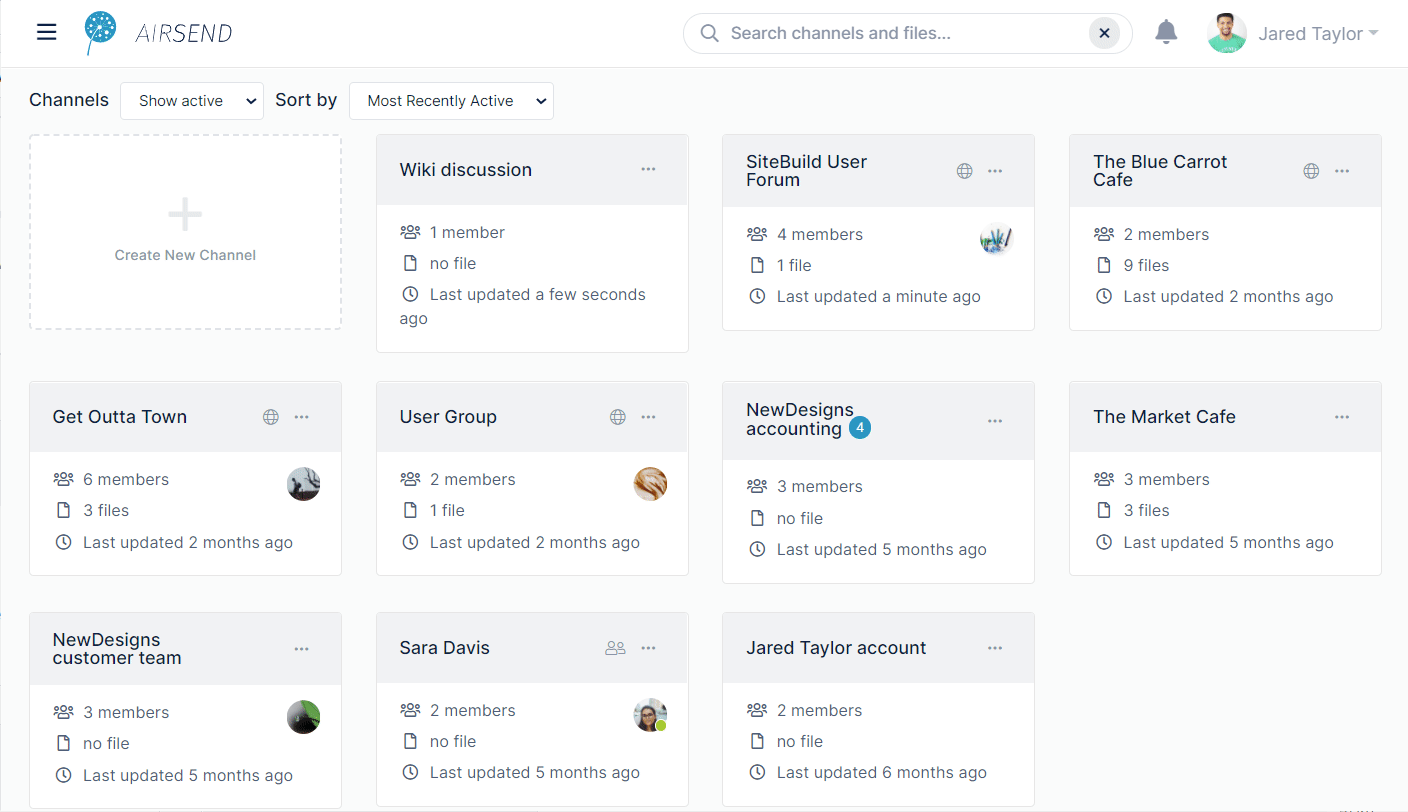The width and height of the screenshot is (1408, 812).
Task: Click the globe icon on the Get Outta Town card
Action: coord(271,417)
